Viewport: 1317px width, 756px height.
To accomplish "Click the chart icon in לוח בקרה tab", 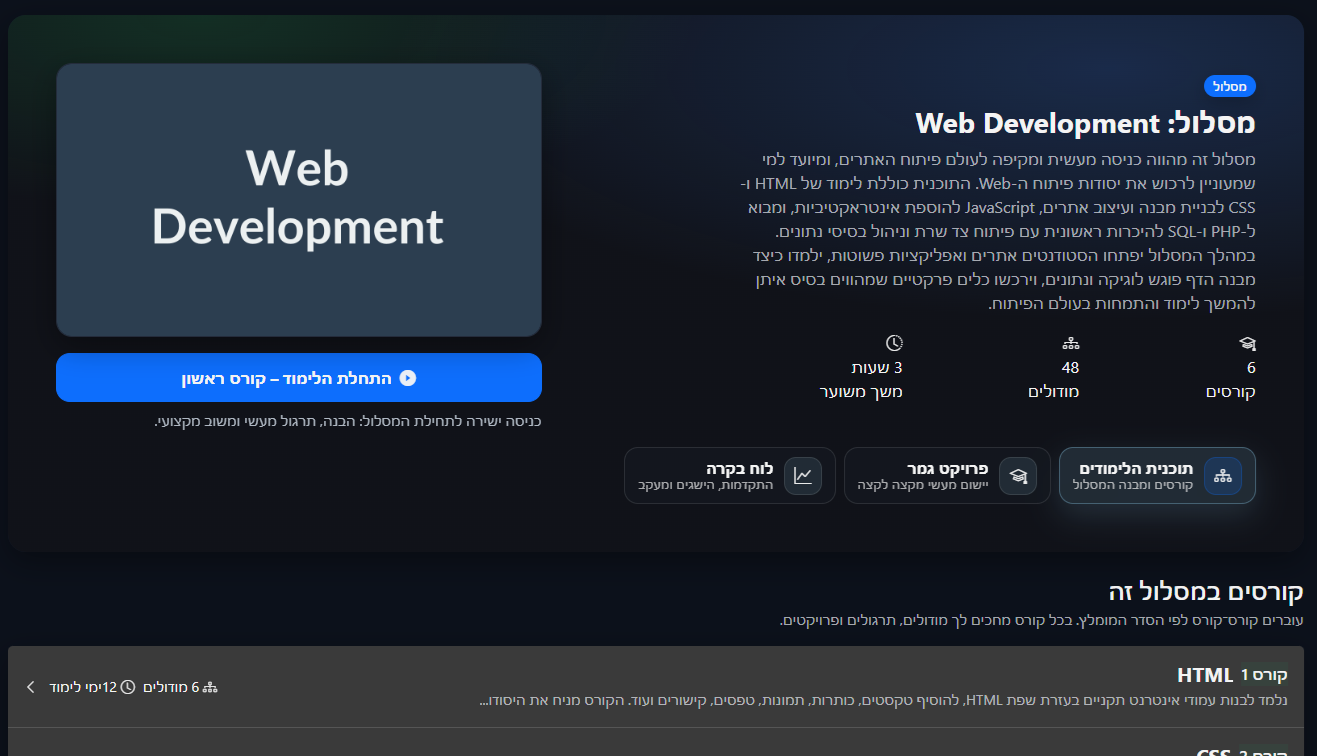I will pos(803,476).
